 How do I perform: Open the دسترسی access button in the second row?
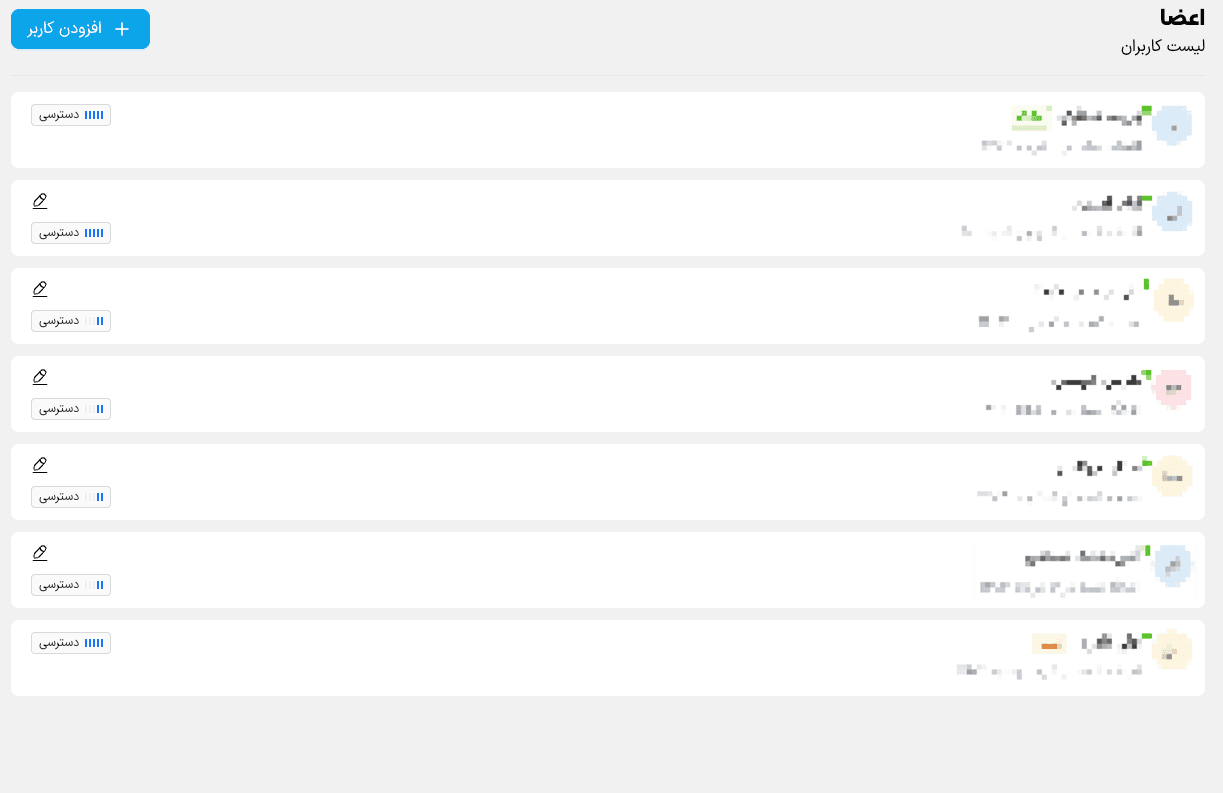click(71, 233)
